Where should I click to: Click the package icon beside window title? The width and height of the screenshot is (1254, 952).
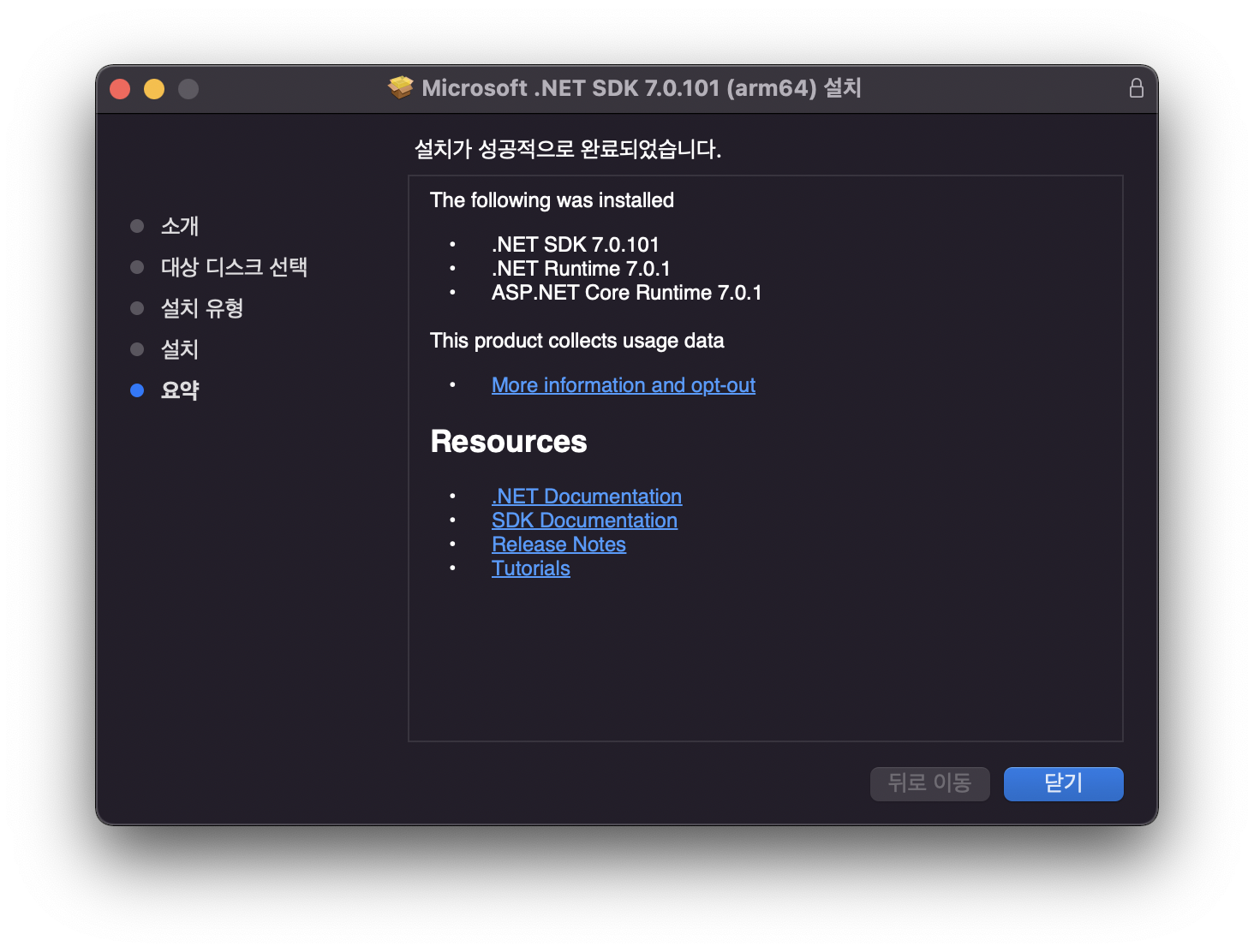pyautogui.click(x=400, y=87)
